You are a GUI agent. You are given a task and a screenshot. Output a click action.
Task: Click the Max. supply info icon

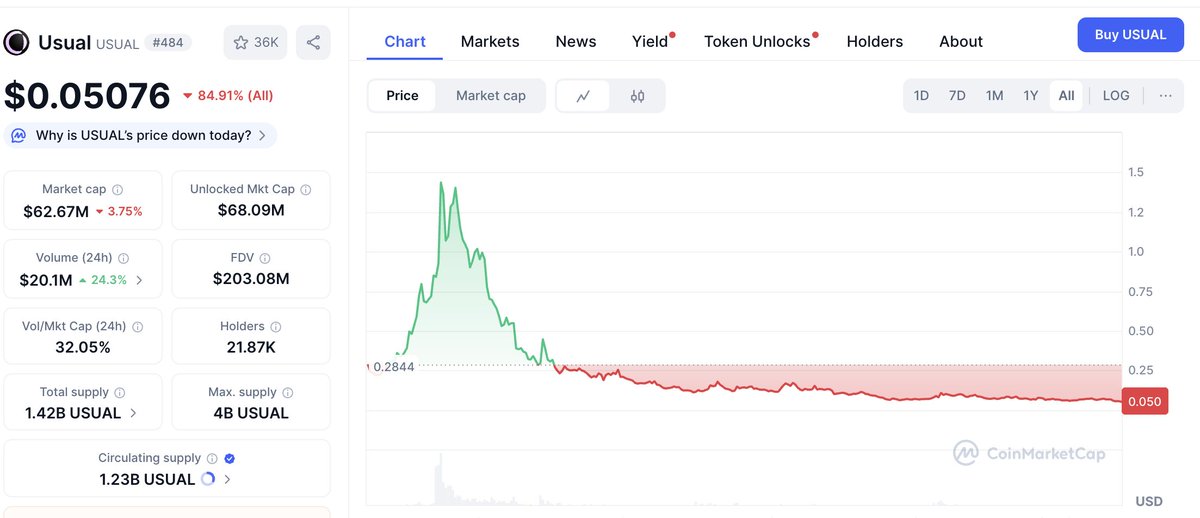288,393
